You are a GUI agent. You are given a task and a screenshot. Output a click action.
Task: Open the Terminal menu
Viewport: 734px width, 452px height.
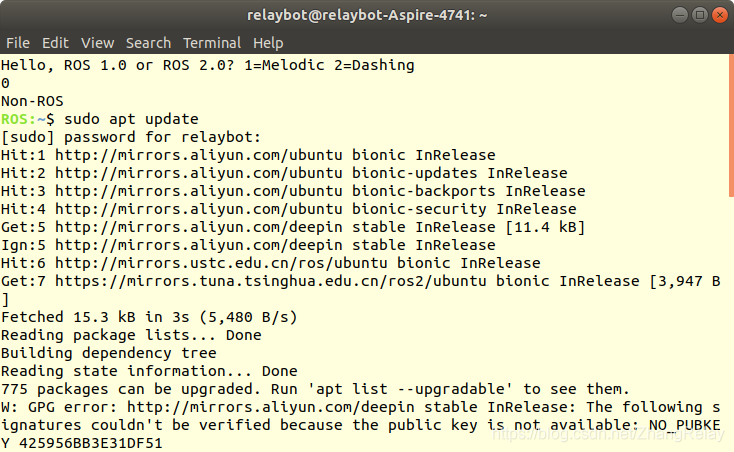[x=212, y=43]
